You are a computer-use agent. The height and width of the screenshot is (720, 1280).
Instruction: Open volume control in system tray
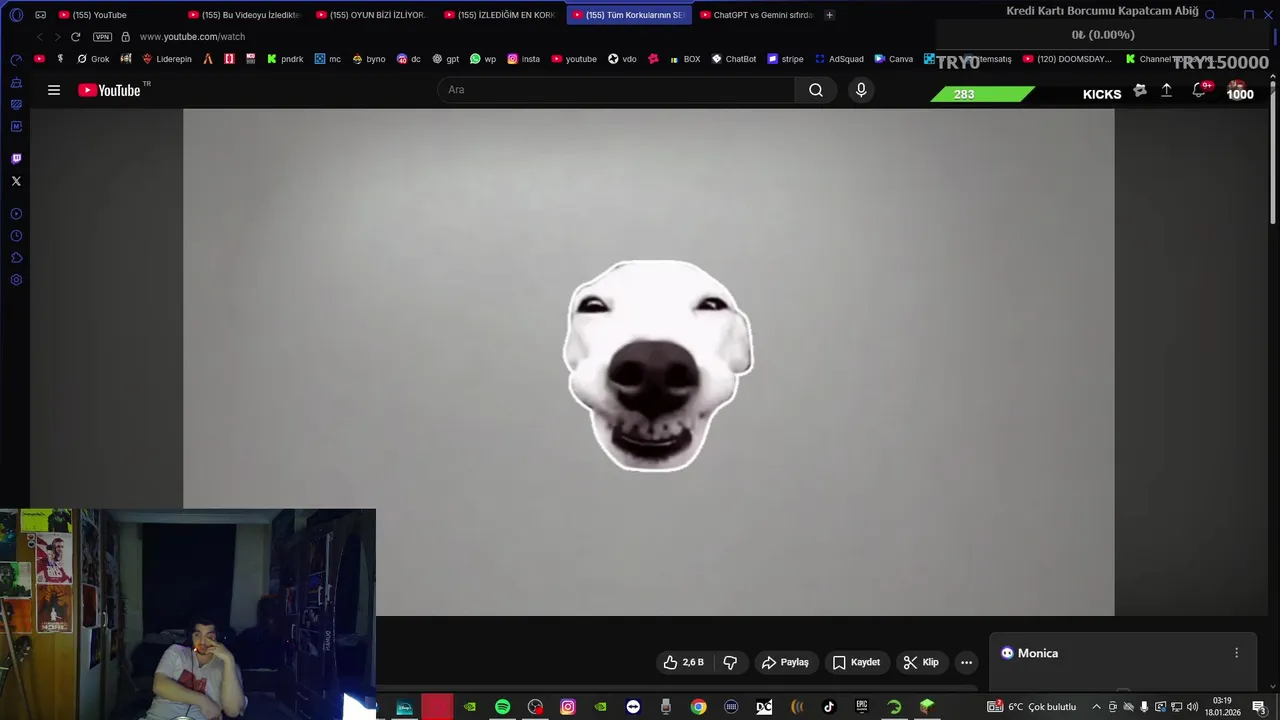1192,707
